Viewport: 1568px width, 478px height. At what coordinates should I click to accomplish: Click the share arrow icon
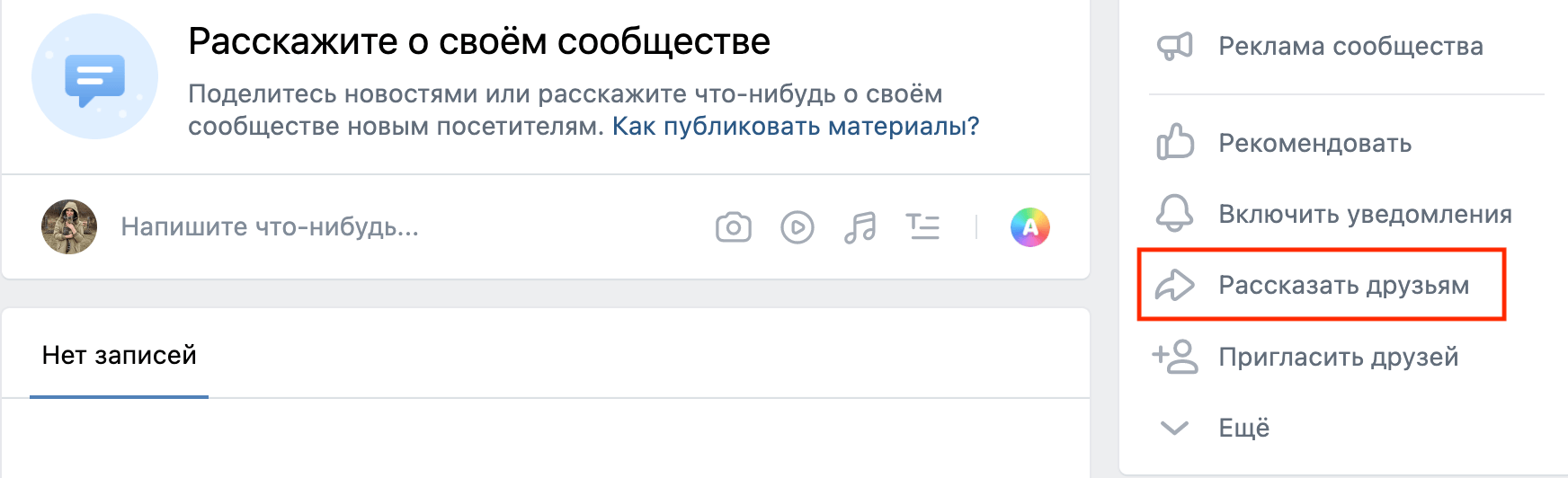point(1174,286)
